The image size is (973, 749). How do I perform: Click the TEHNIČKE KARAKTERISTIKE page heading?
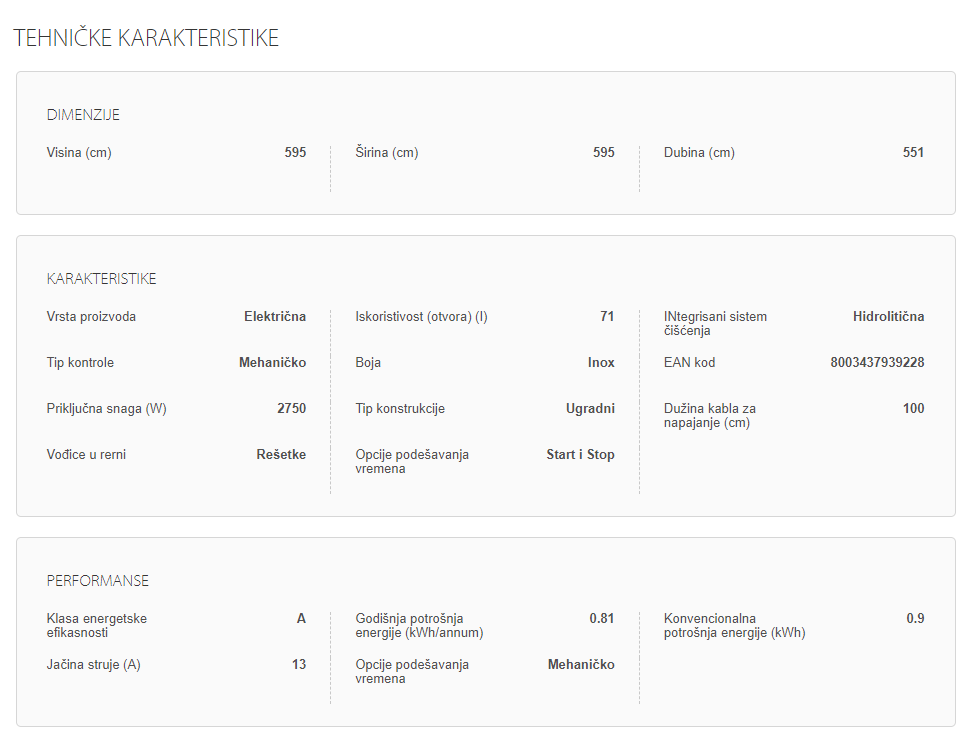146,38
